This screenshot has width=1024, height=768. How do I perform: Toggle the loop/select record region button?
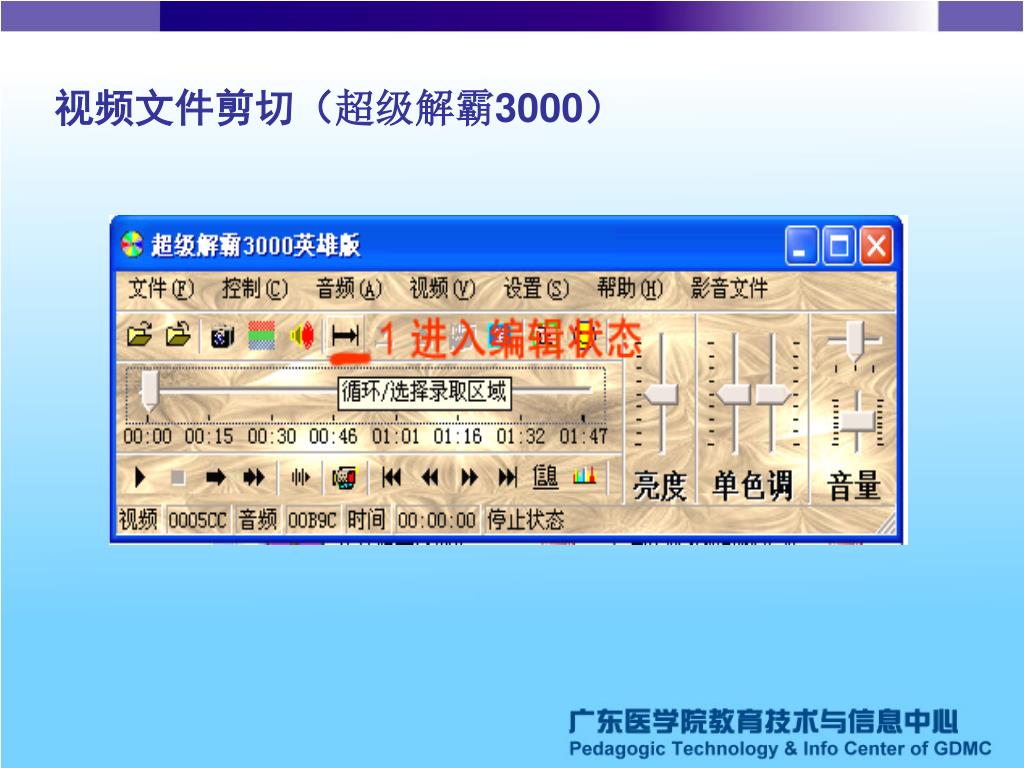coord(345,336)
